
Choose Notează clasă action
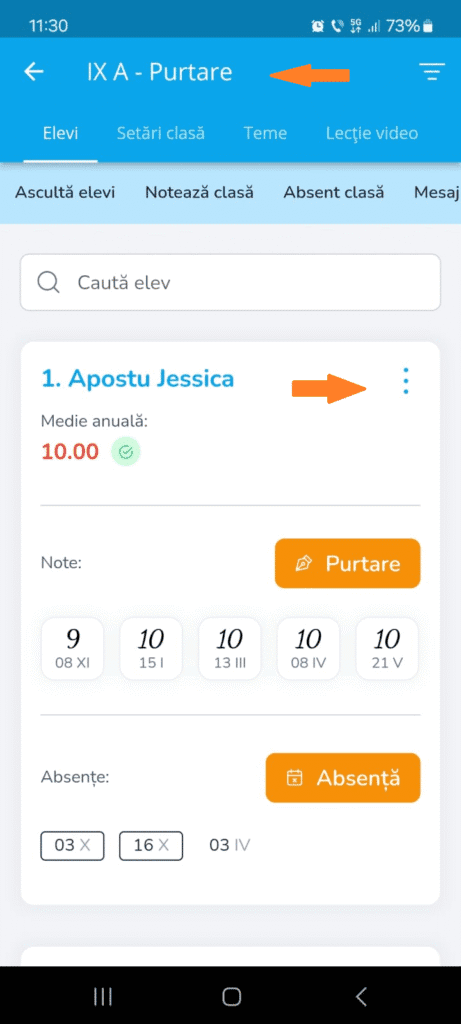click(199, 193)
